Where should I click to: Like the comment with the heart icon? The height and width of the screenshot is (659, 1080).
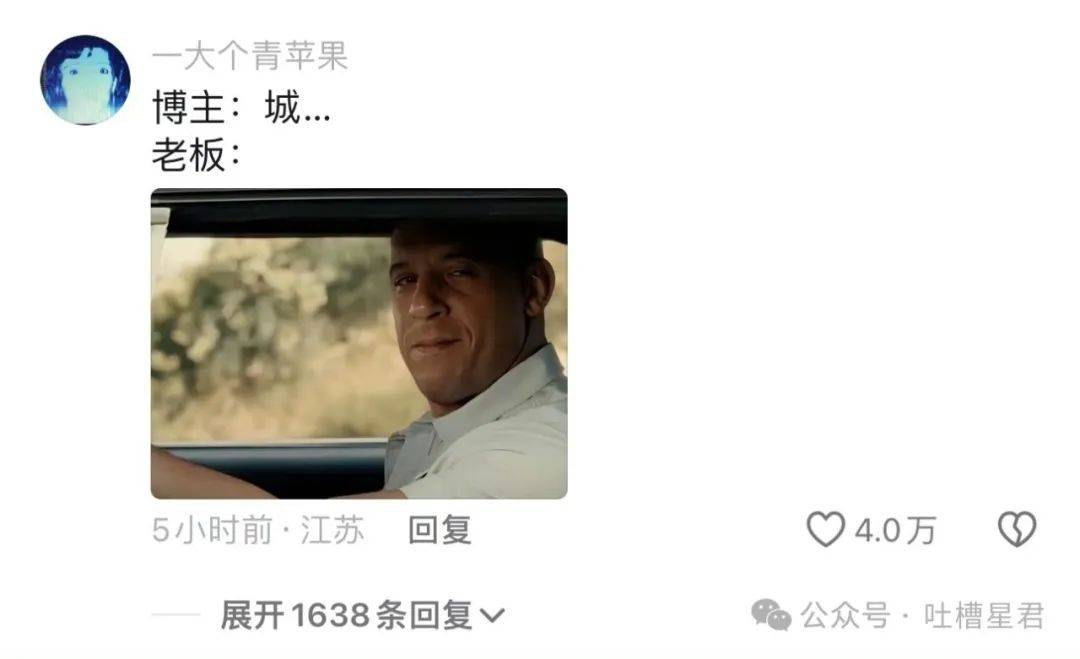click(825, 530)
